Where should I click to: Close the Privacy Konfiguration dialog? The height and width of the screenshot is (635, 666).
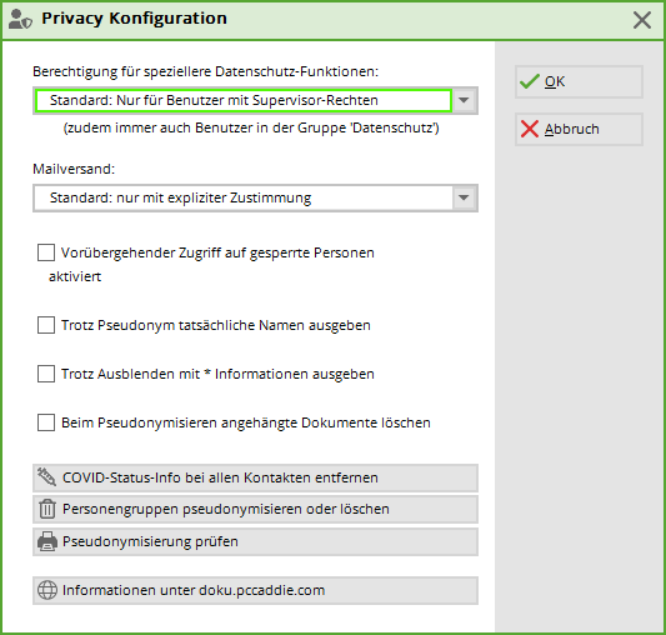coord(642,20)
